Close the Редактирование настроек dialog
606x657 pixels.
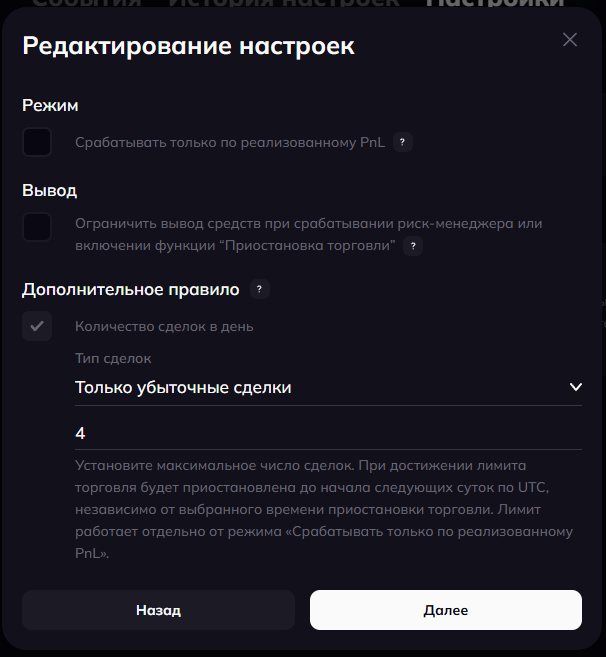pos(570,40)
